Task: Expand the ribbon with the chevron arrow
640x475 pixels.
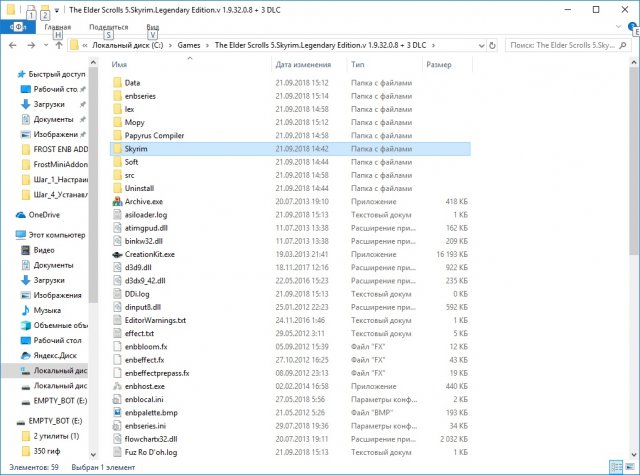Action: click(617, 27)
